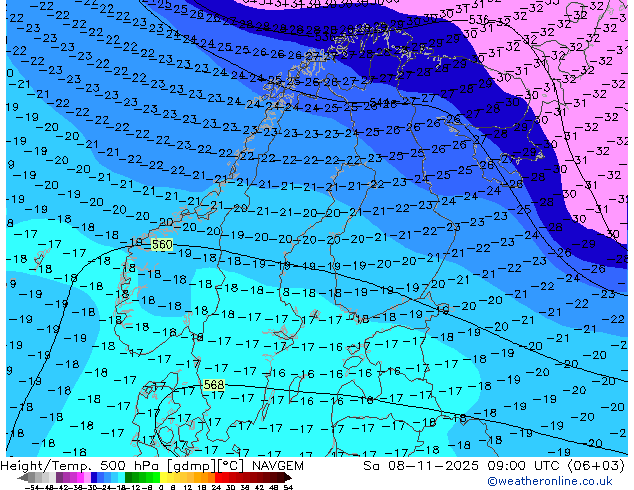Screen dimensions: 634x490
Task: Click the 54 legend scale maximum value
Action: pyautogui.click(x=288, y=487)
